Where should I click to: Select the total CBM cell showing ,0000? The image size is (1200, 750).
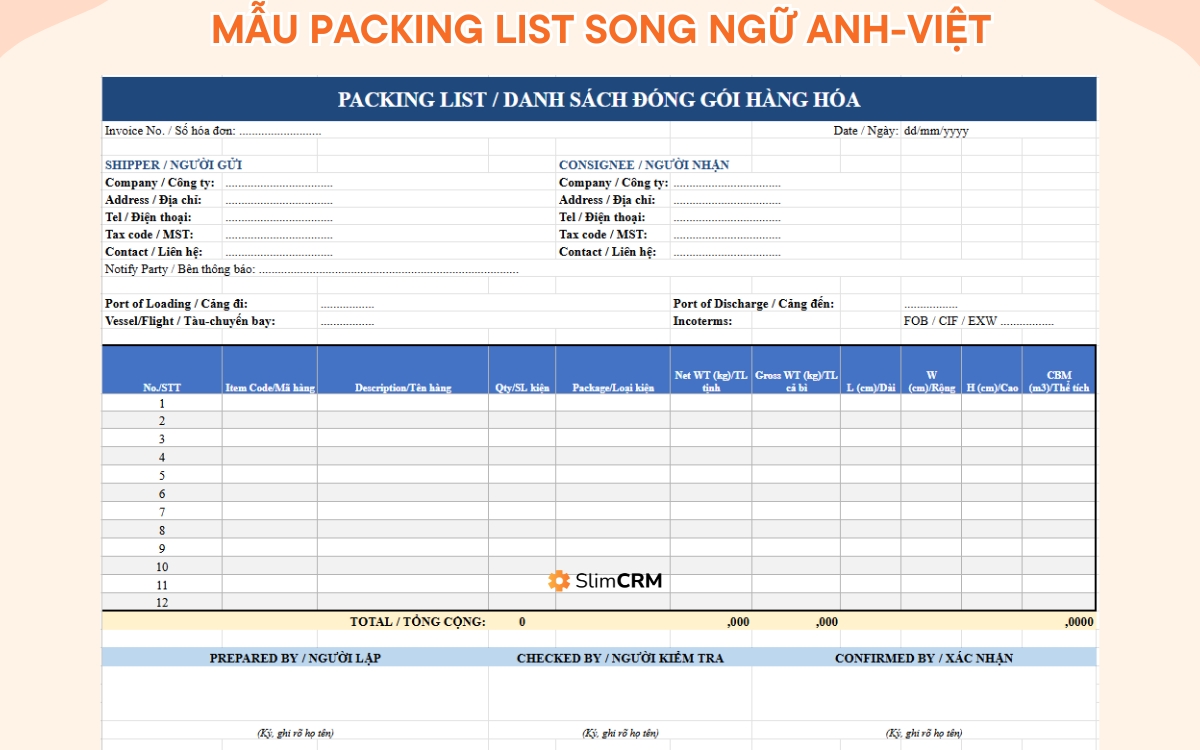1059,622
